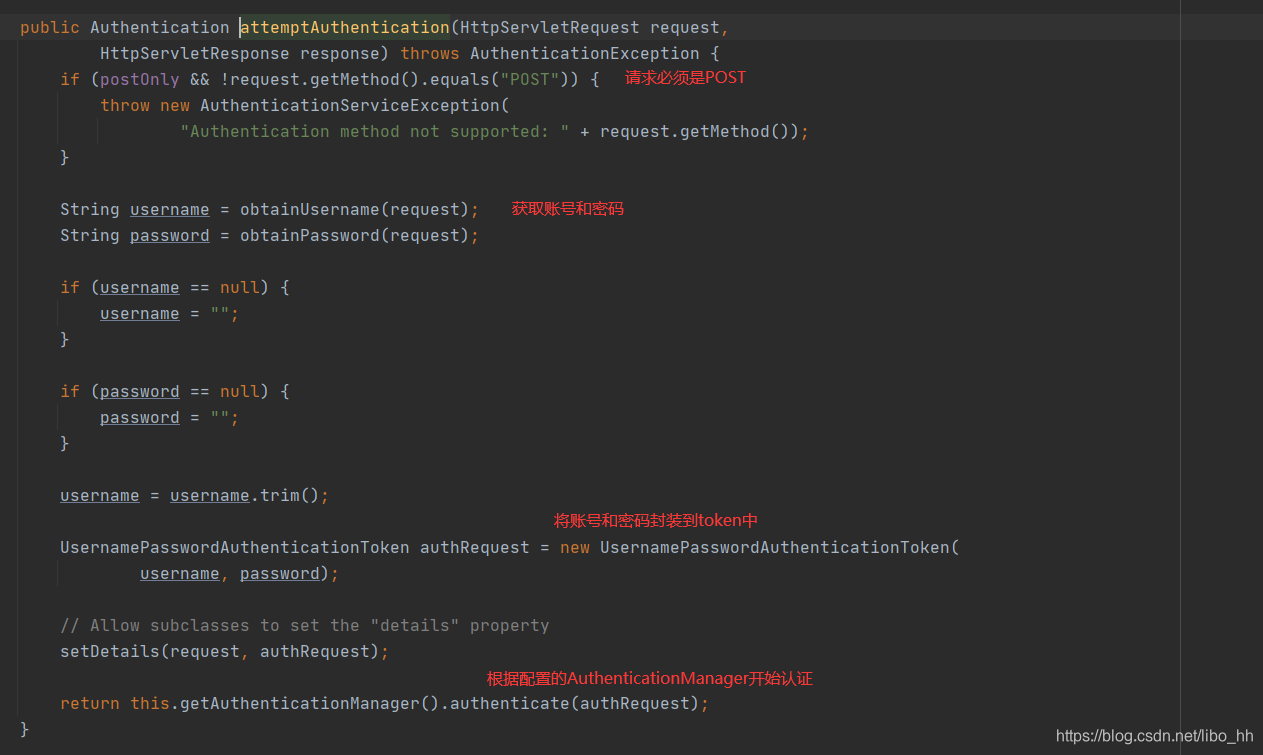Click the obtainPassword method call
Viewport: 1263px width, 755px height.
click(x=310, y=235)
